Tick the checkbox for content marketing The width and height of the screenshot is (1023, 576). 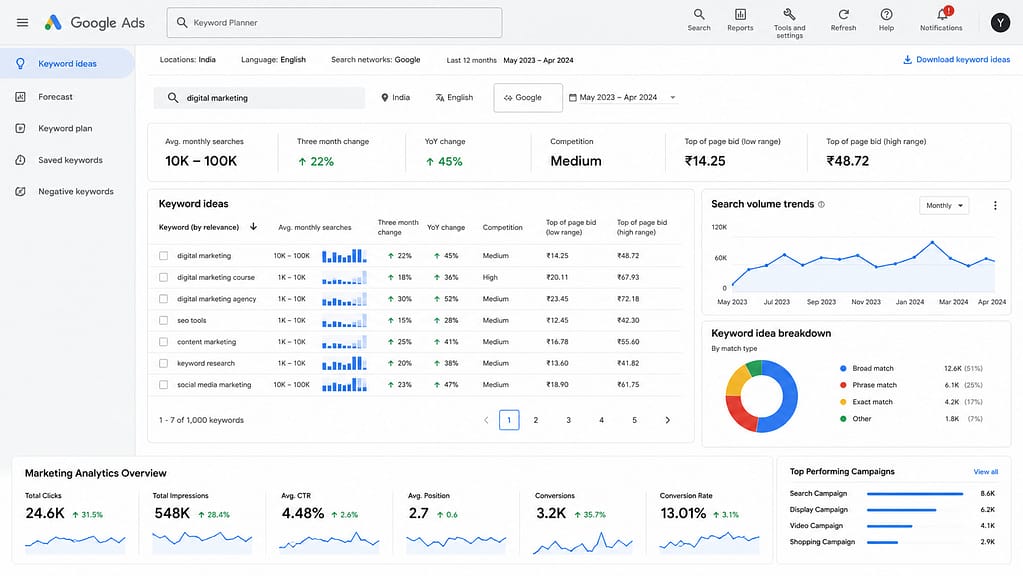coord(164,342)
